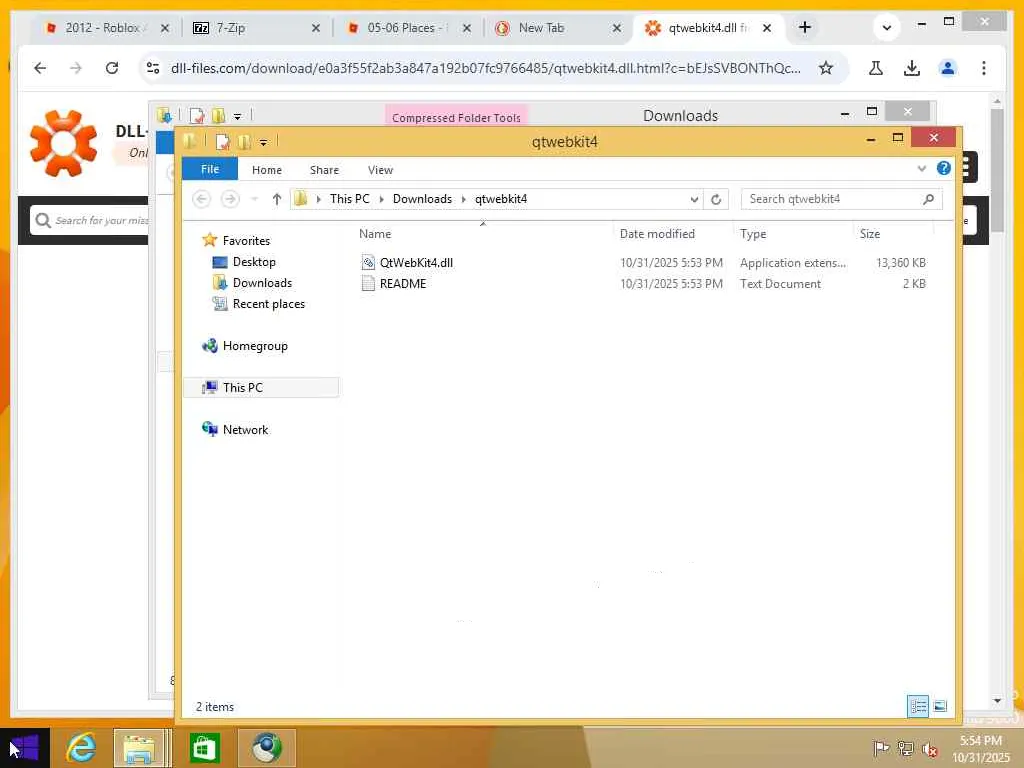
Task: Open Chrome tab search dropdown
Action: (x=886, y=27)
